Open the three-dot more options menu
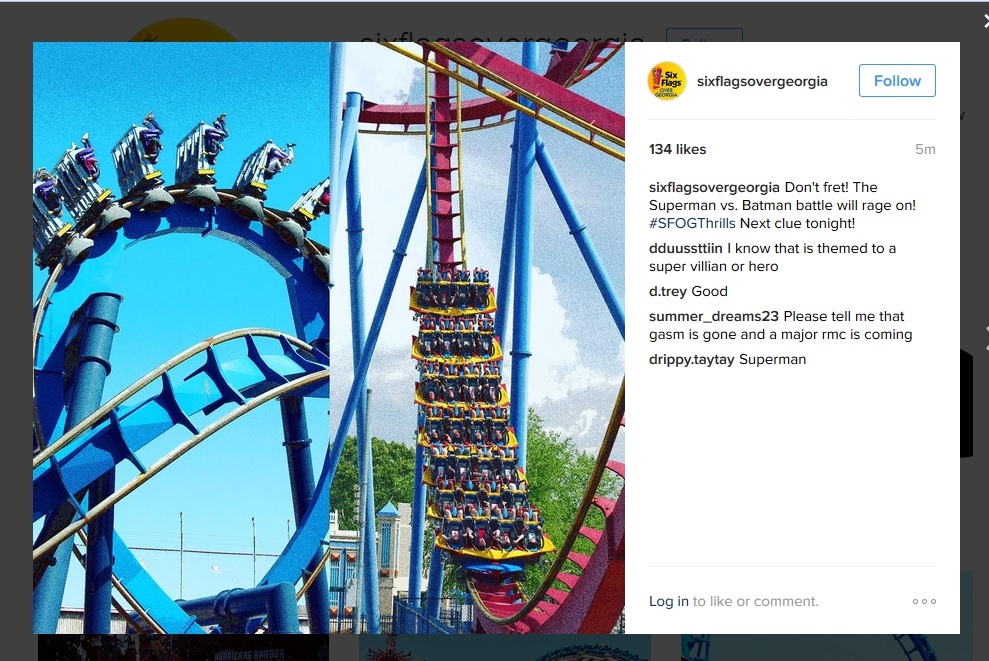This screenshot has height=661, width=989. (924, 602)
